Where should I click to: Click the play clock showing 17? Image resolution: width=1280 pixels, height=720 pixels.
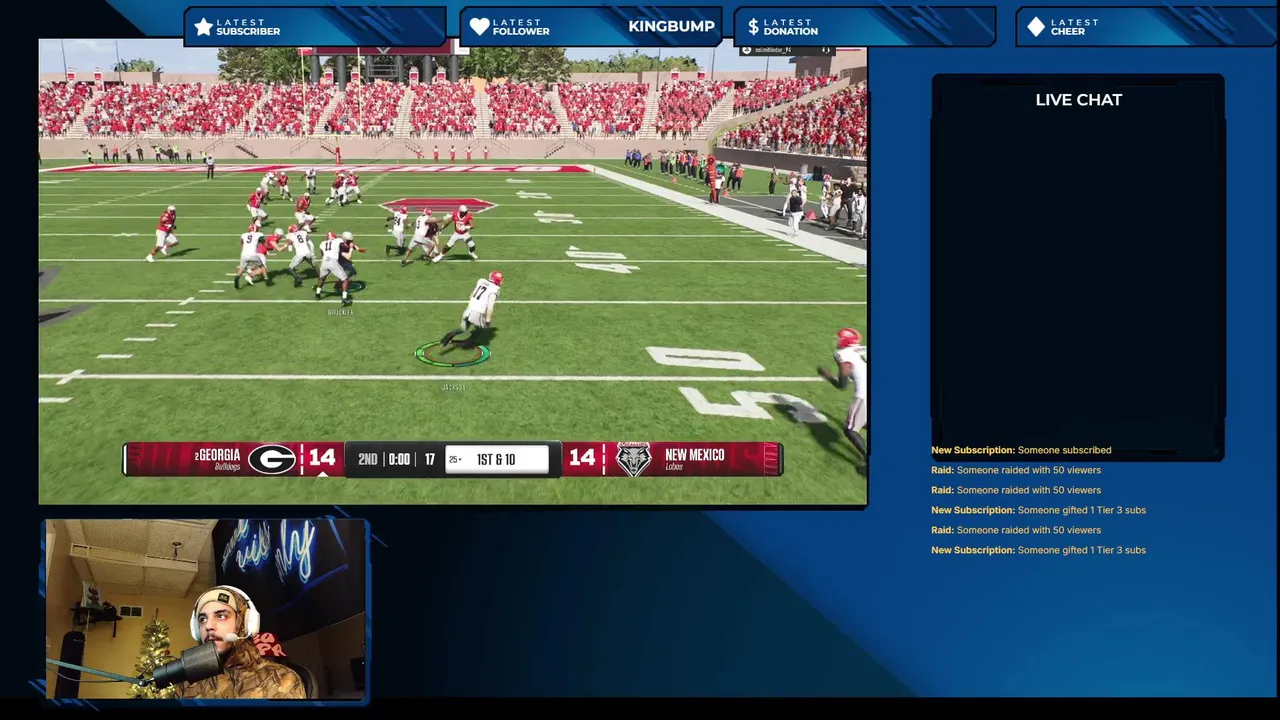click(x=429, y=459)
